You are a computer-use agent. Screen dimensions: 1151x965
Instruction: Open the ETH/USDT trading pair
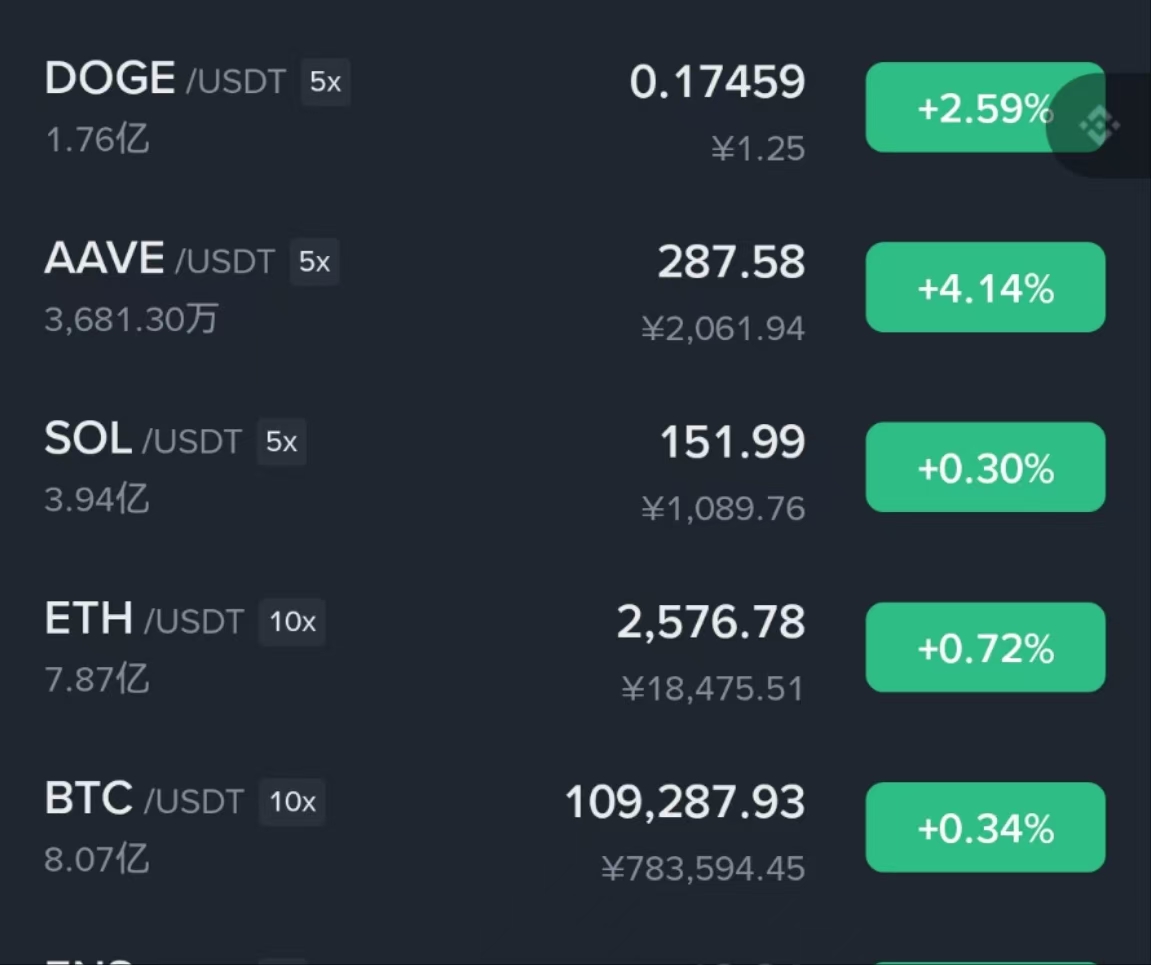(x=576, y=647)
